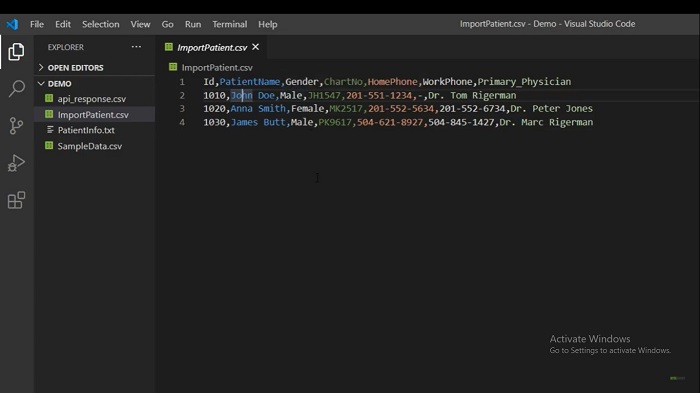Select ImportPatient.csv in explorer tree
700x393 pixels.
pyautogui.click(x=93, y=115)
